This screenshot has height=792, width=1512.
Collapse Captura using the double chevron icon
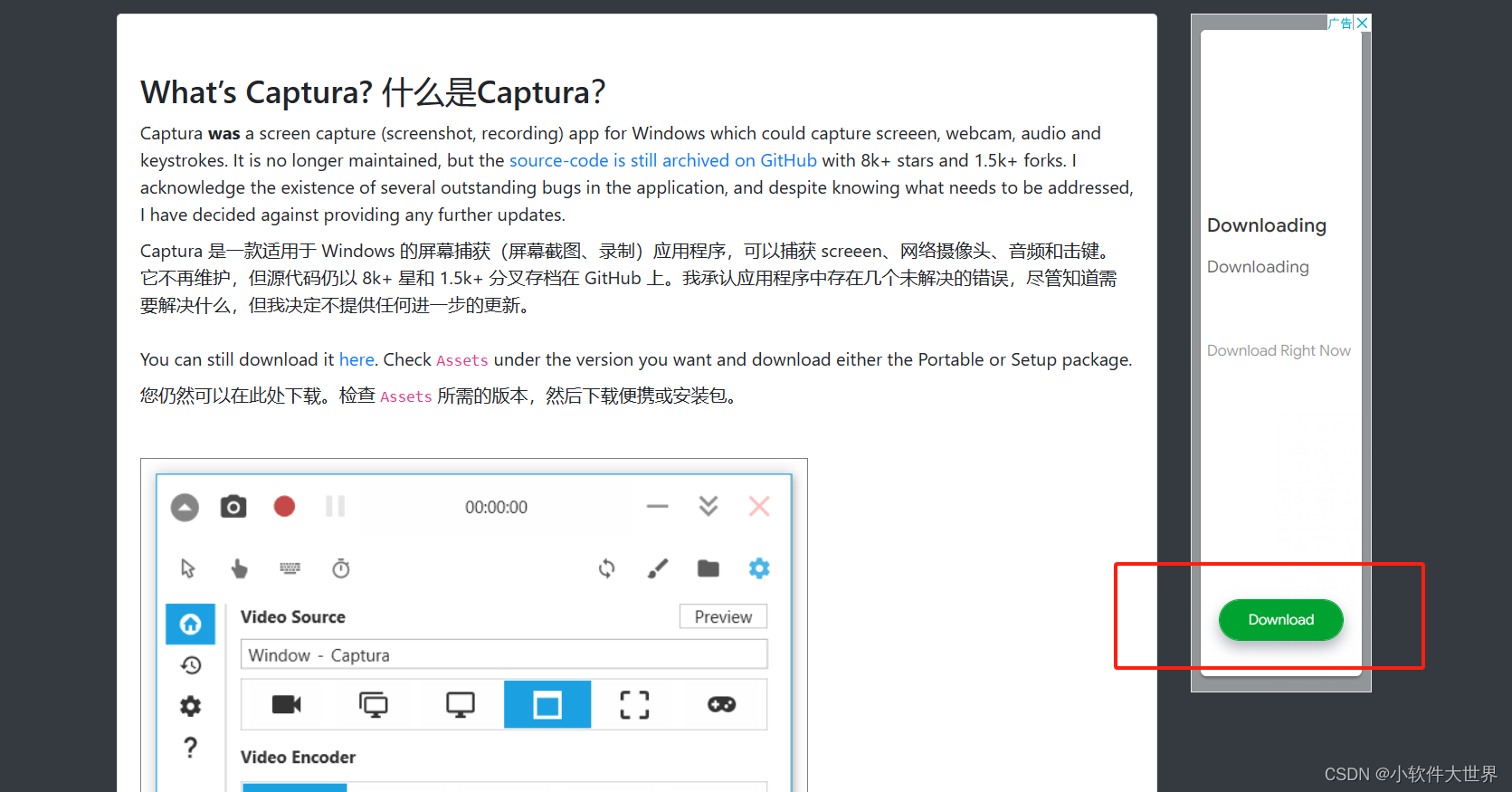tap(708, 506)
